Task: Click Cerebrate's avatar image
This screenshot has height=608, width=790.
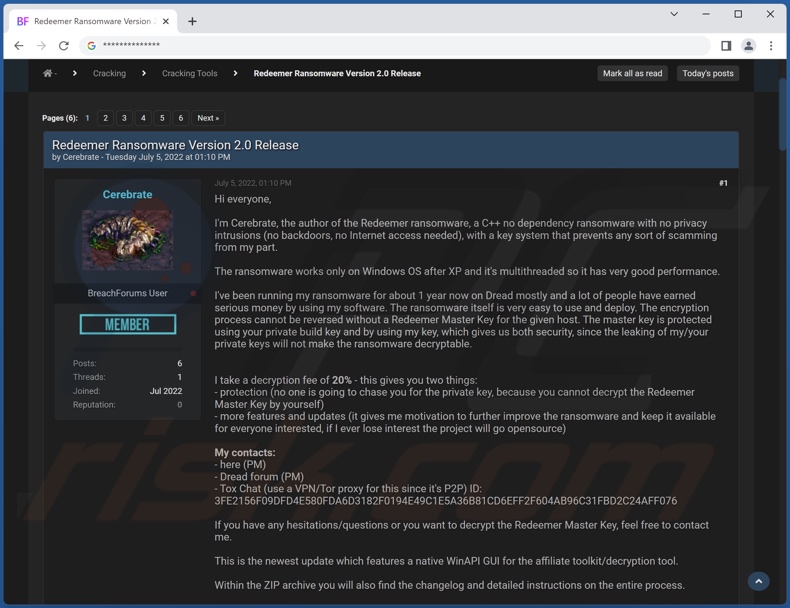Action: click(x=127, y=240)
